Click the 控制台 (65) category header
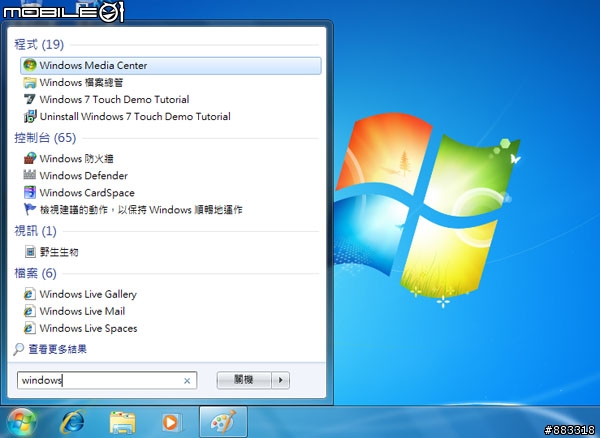Screen dimensions: 600x438 (45, 138)
